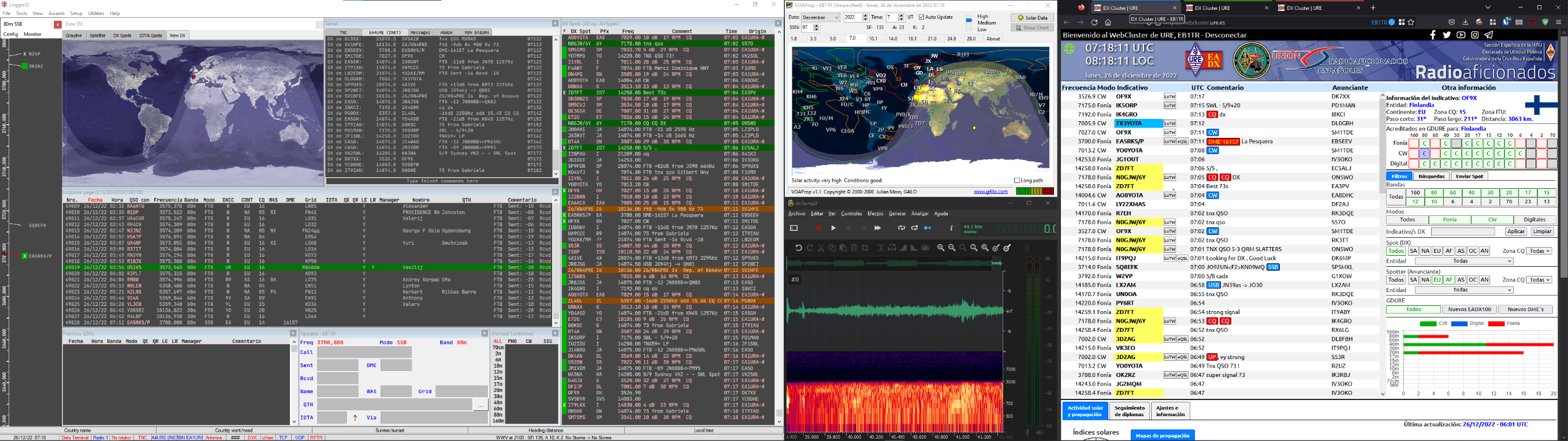
Task: Select the Búsquedas tab in WebCluster
Action: pos(1431,177)
